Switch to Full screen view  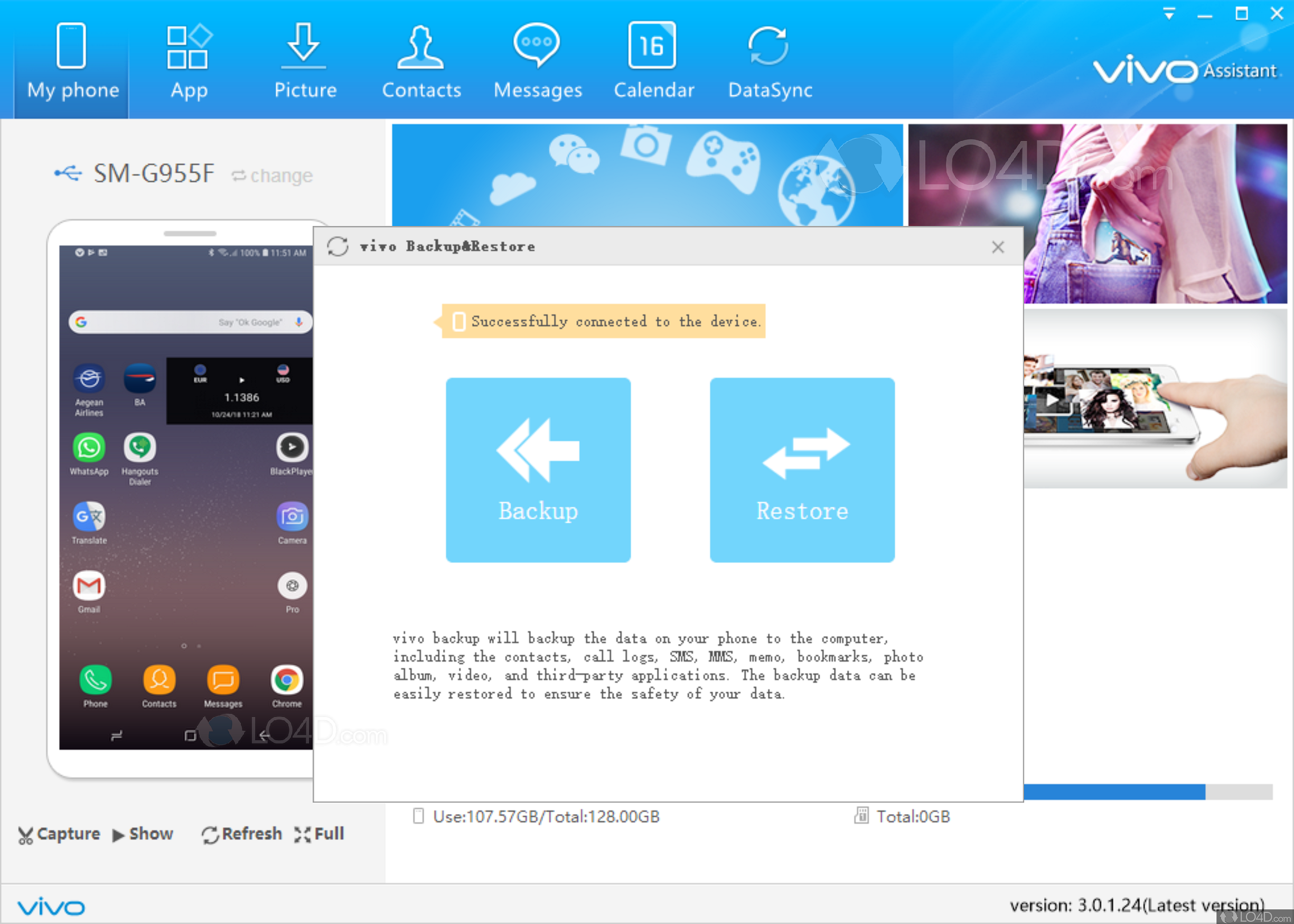[x=319, y=834]
